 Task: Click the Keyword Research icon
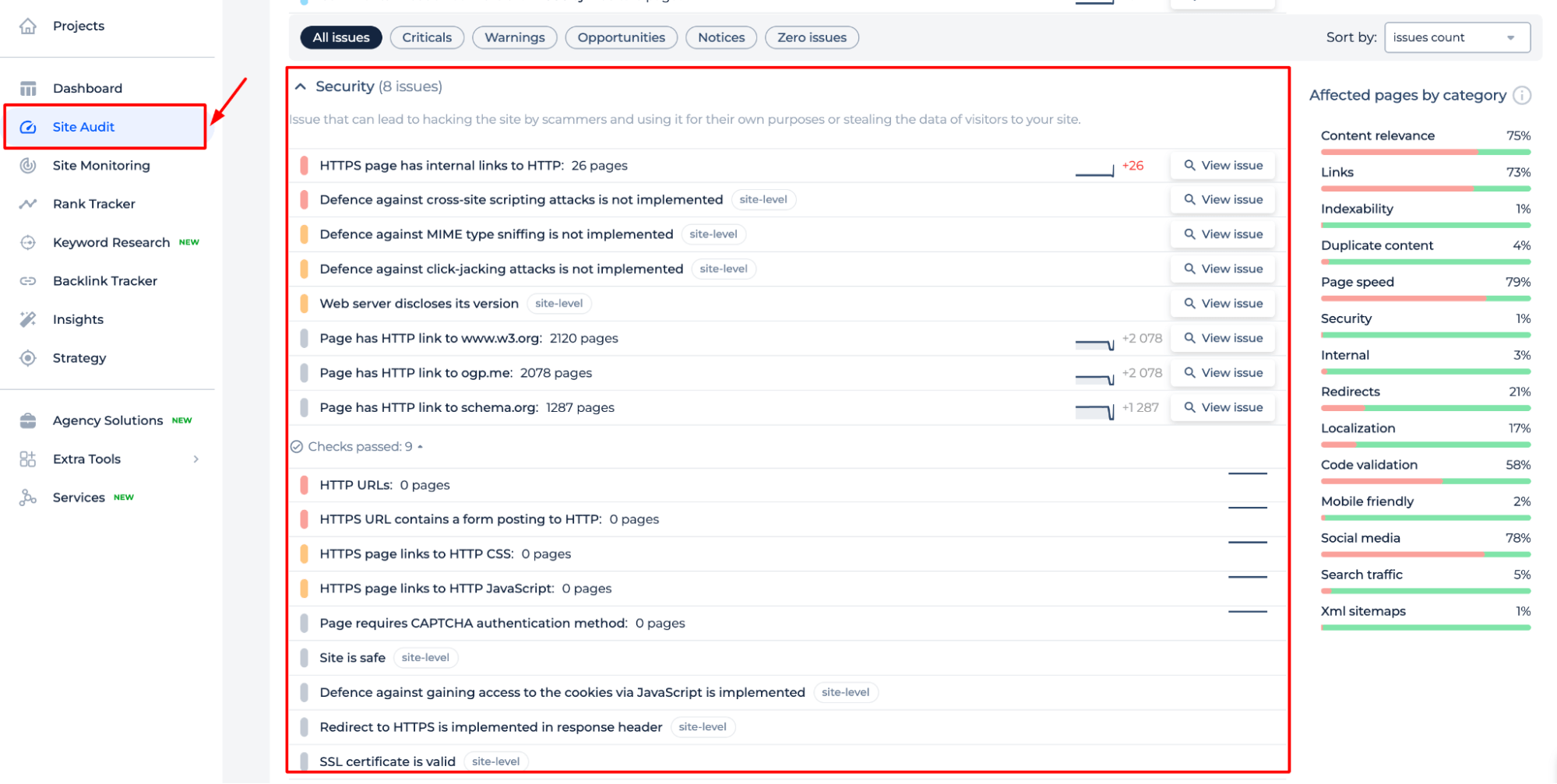pyautogui.click(x=28, y=242)
